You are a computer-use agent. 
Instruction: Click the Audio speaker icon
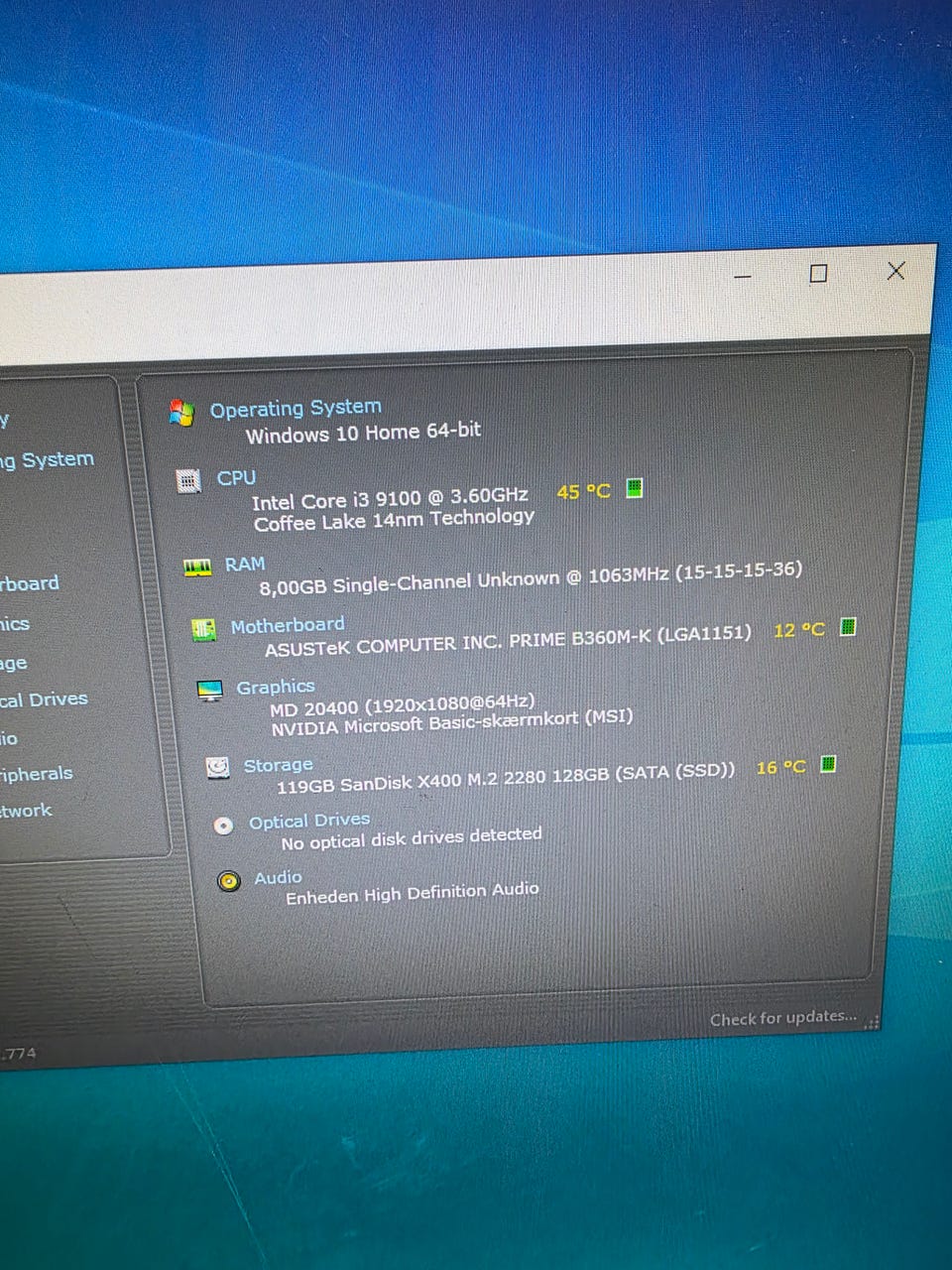point(229,880)
